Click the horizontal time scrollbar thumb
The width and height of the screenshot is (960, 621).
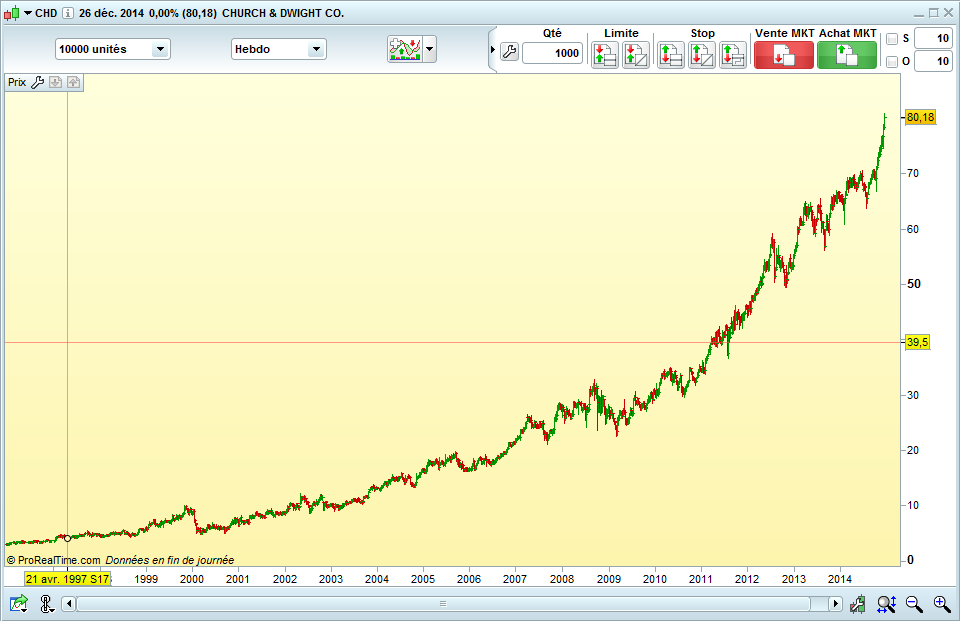443,604
